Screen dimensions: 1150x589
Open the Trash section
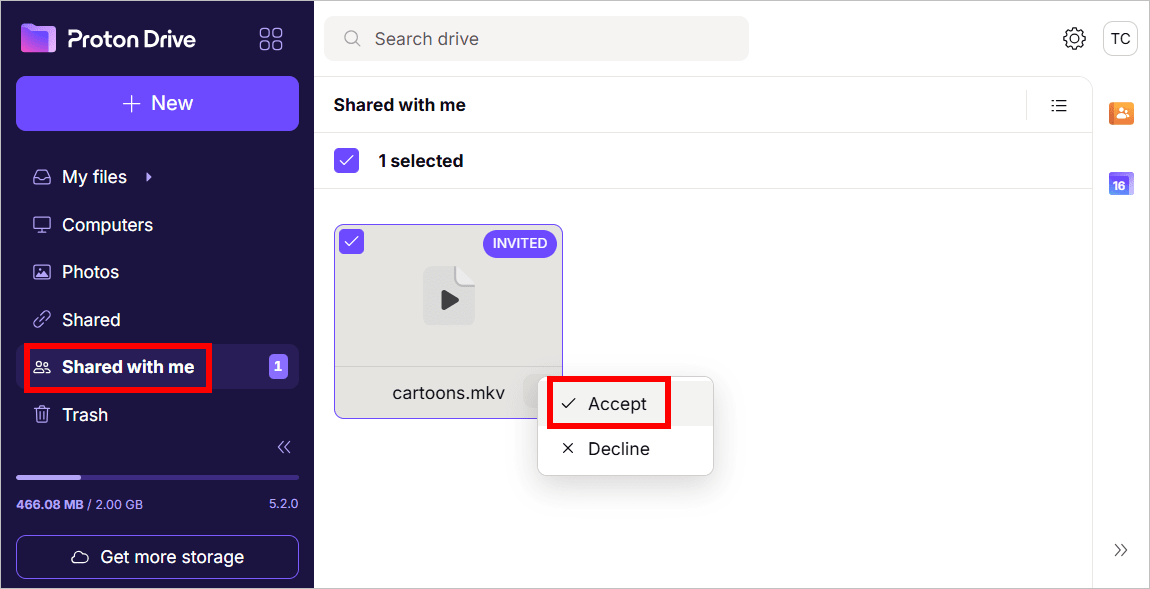tap(157, 414)
